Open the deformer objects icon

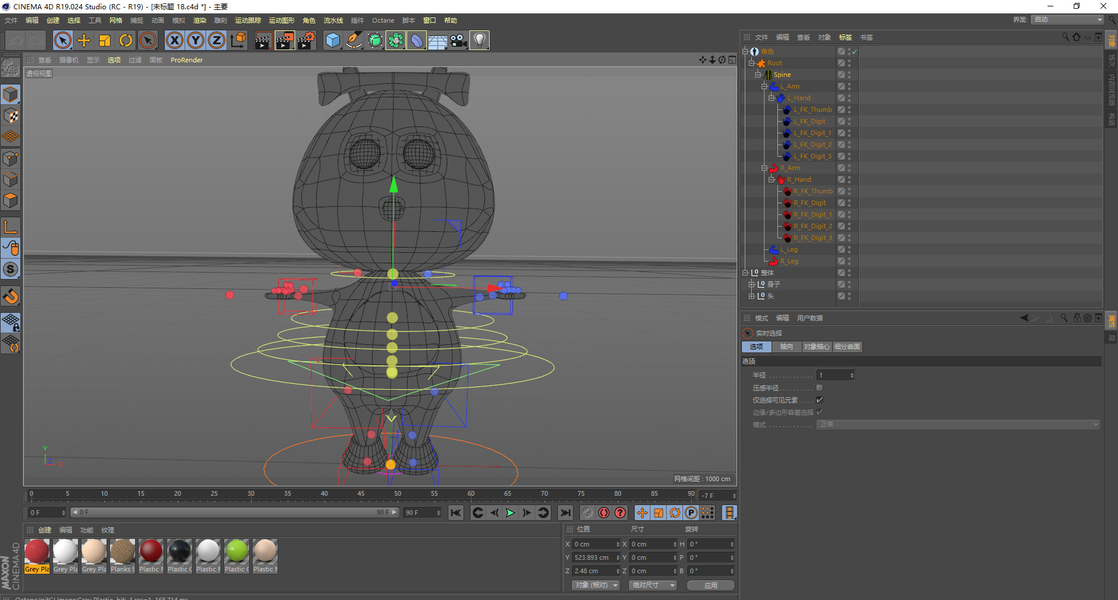[x=417, y=41]
